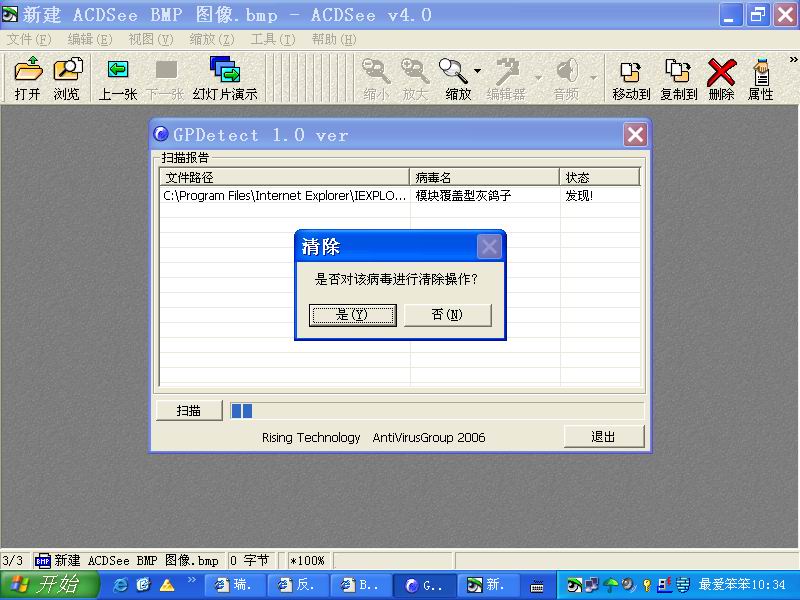This screenshot has height=600, width=800.
Task: Open the Zoom (缩放) menu
Action: (x=212, y=39)
